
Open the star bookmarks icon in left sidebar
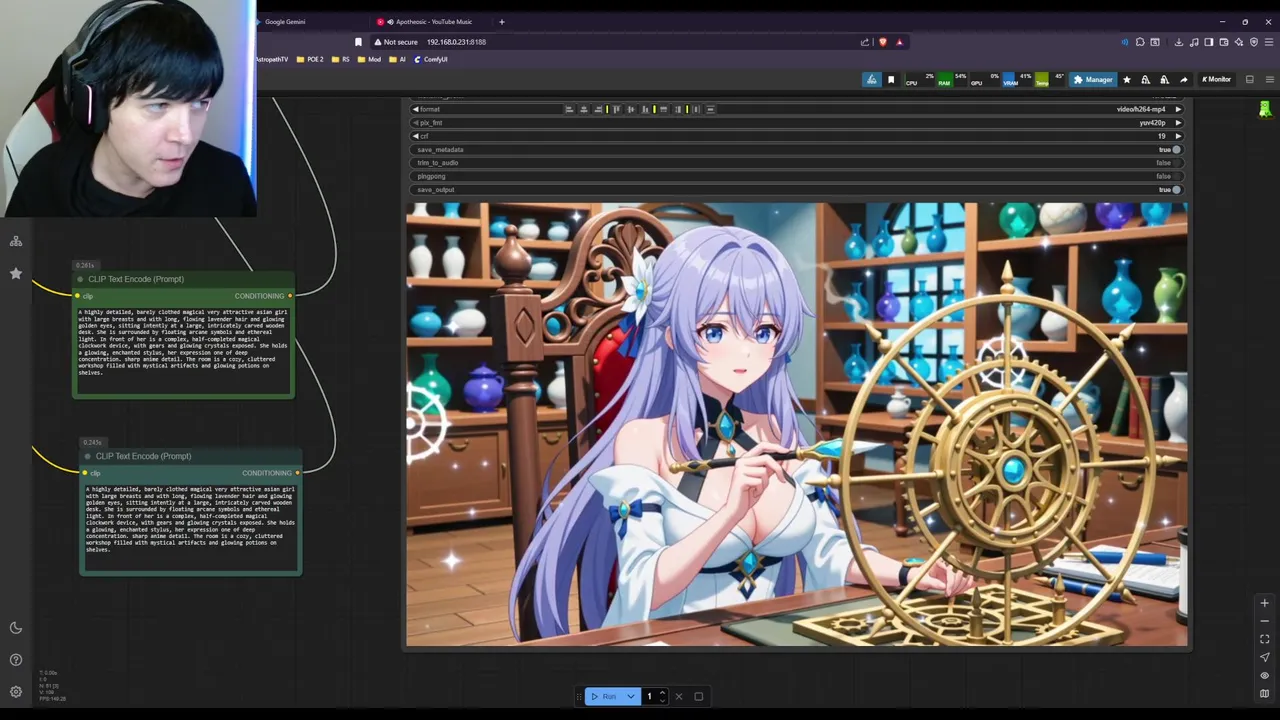coord(16,273)
